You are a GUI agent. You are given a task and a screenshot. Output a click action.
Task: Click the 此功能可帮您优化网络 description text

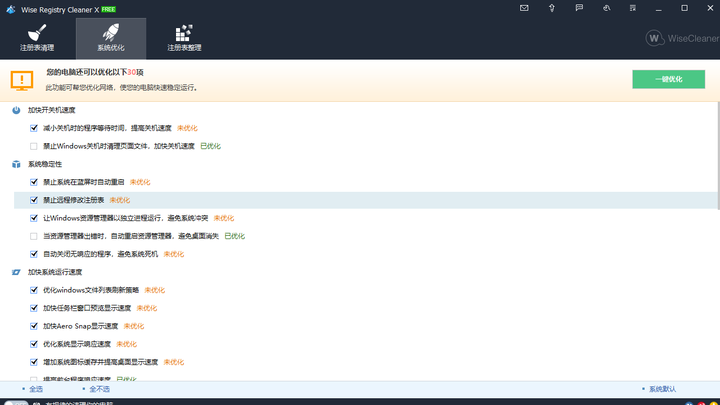pyautogui.click(x=122, y=87)
